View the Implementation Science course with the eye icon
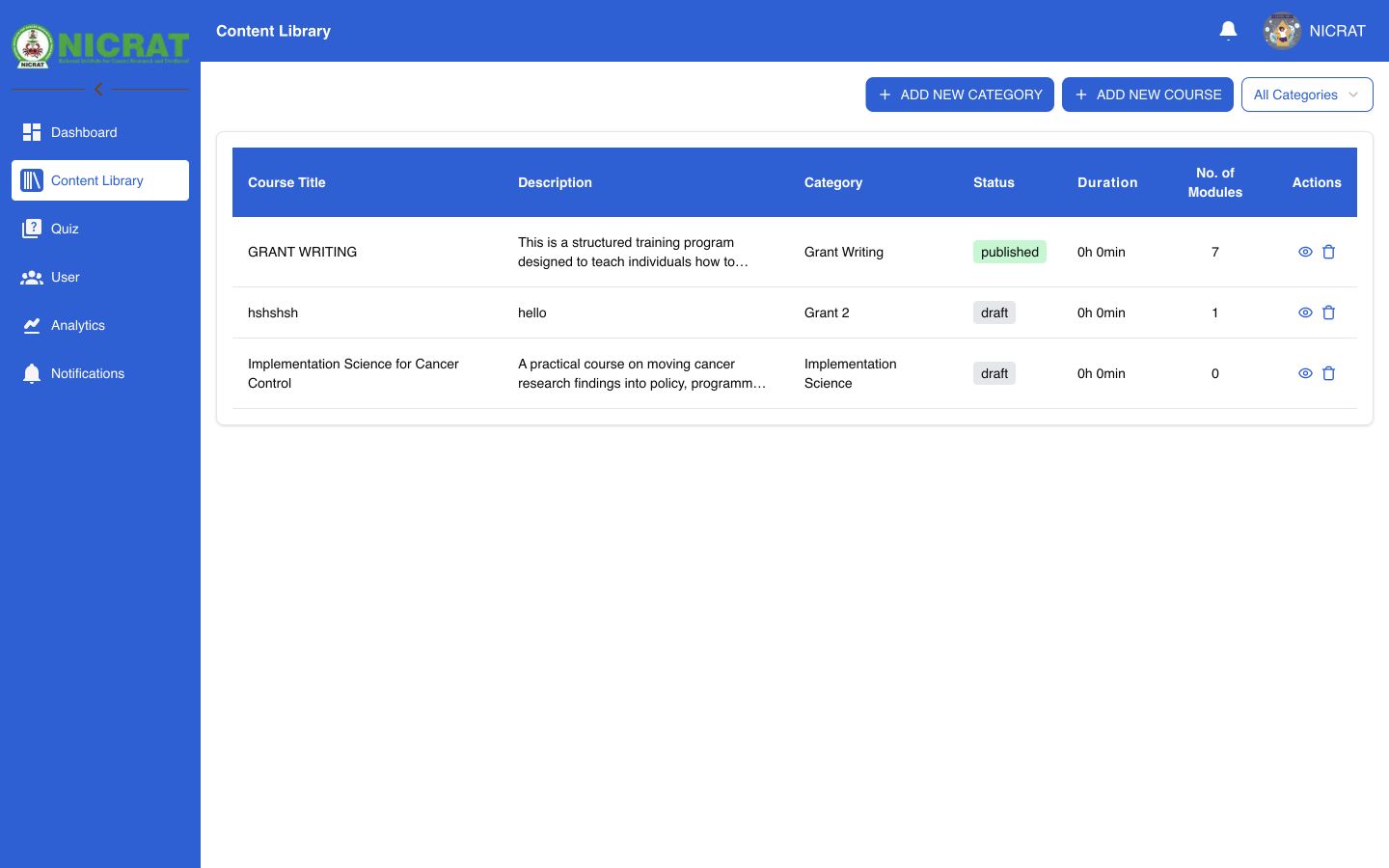The height and width of the screenshot is (868, 1389). (x=1305, y=373)
